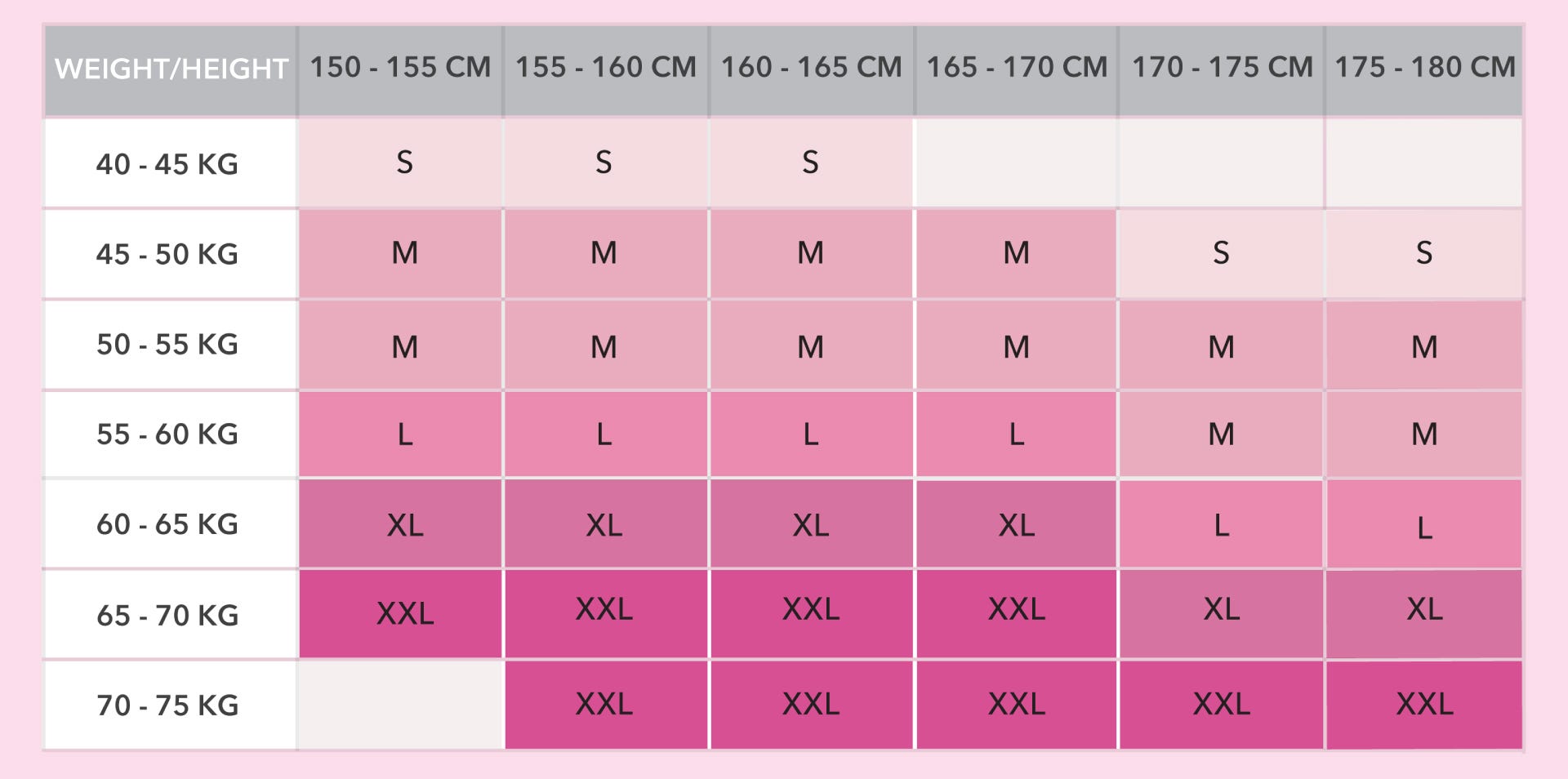The height and width of the screenshot is (779, 1568).
Task: Click empty cell for 70-75 KG, 150-155 CM
Action: pos(400,705)
